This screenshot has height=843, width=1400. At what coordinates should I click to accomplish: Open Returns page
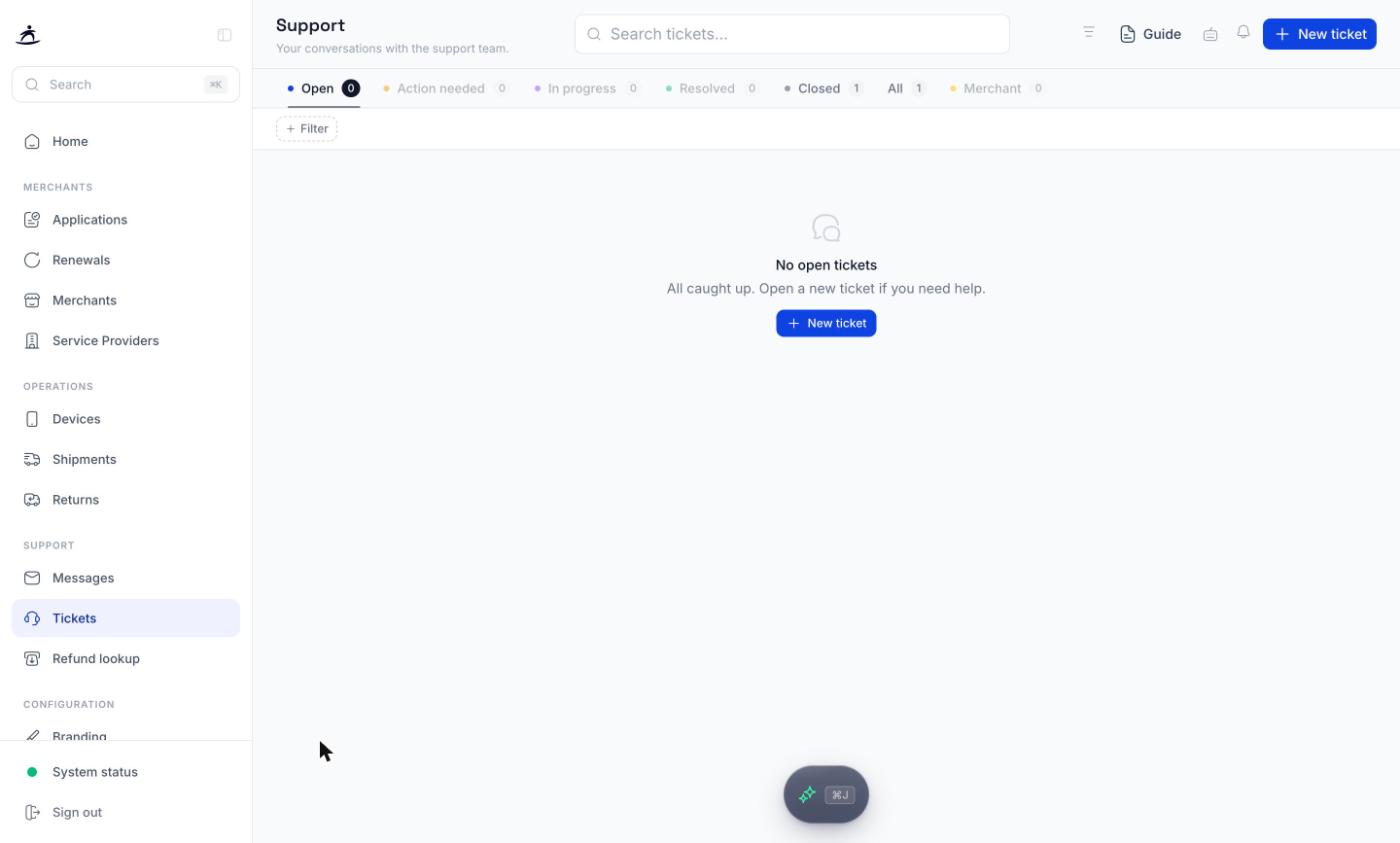[126, 500]
